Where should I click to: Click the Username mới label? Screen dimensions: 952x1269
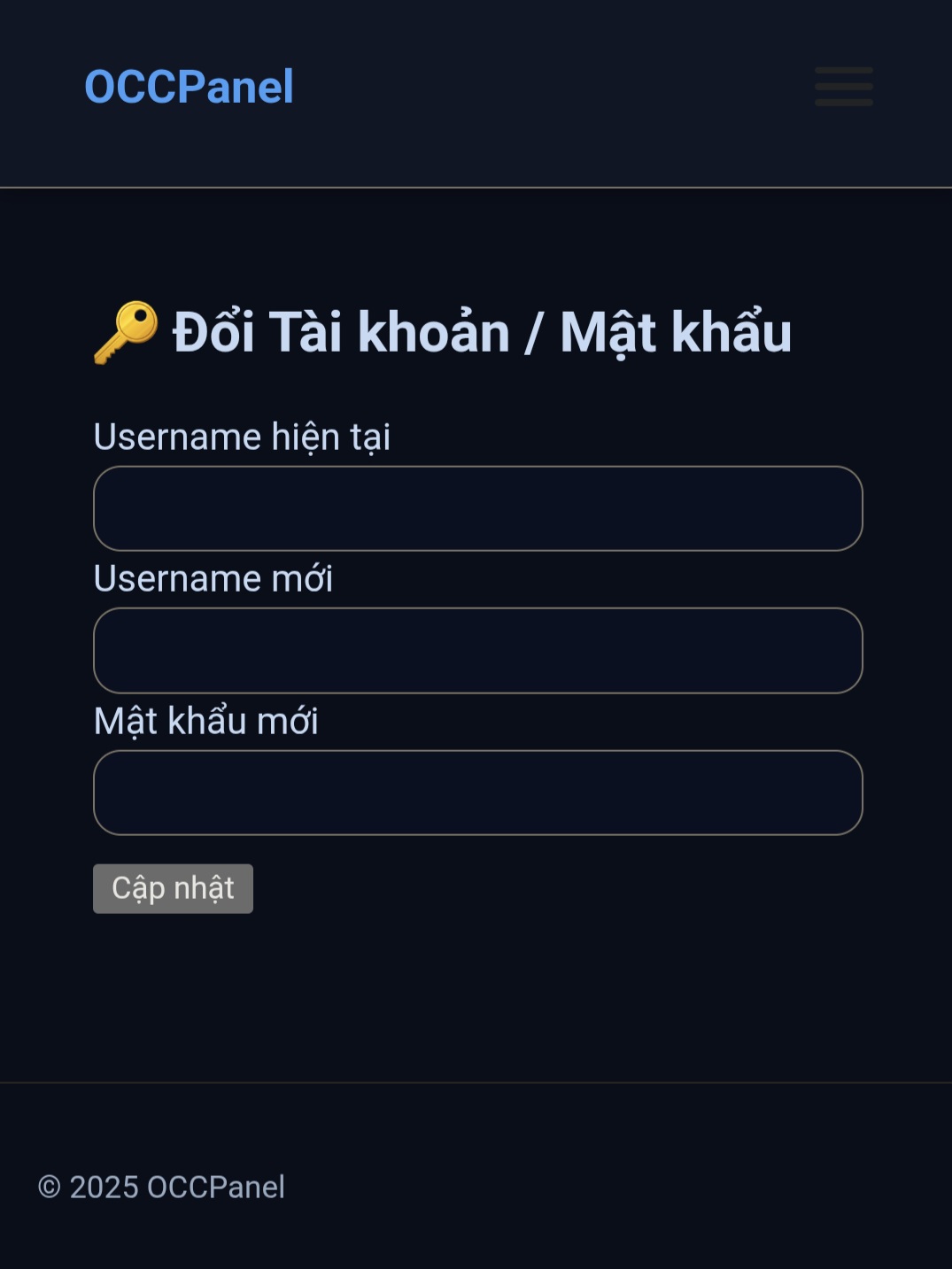point(213,579)
